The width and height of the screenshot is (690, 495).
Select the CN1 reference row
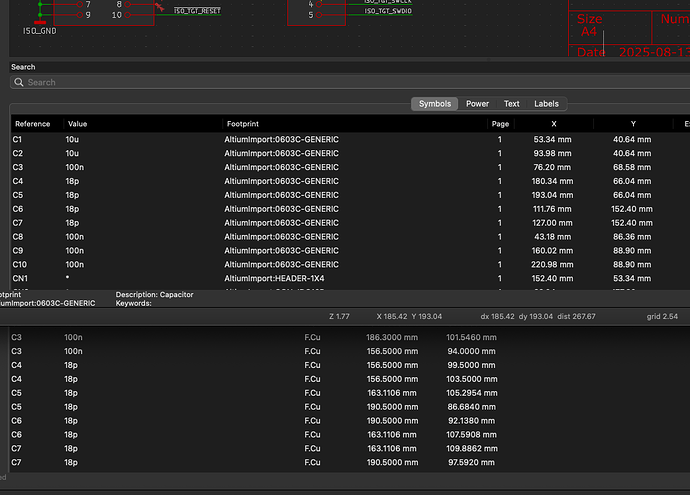click(350, 279)
